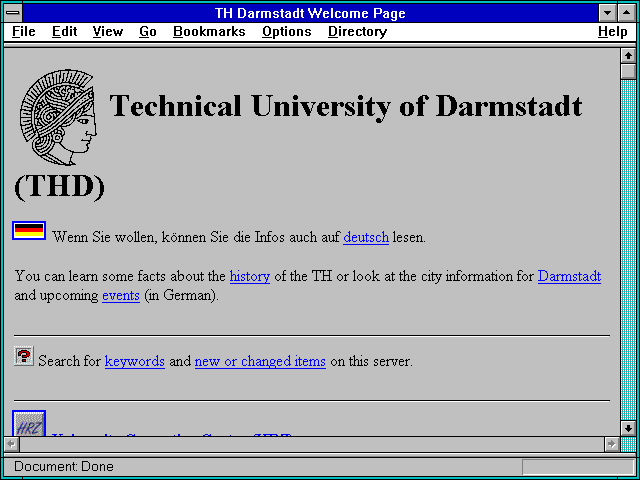Click the progress bar in the status bar
This screenshot has width=640, height=480.
[x=578, y=467]
